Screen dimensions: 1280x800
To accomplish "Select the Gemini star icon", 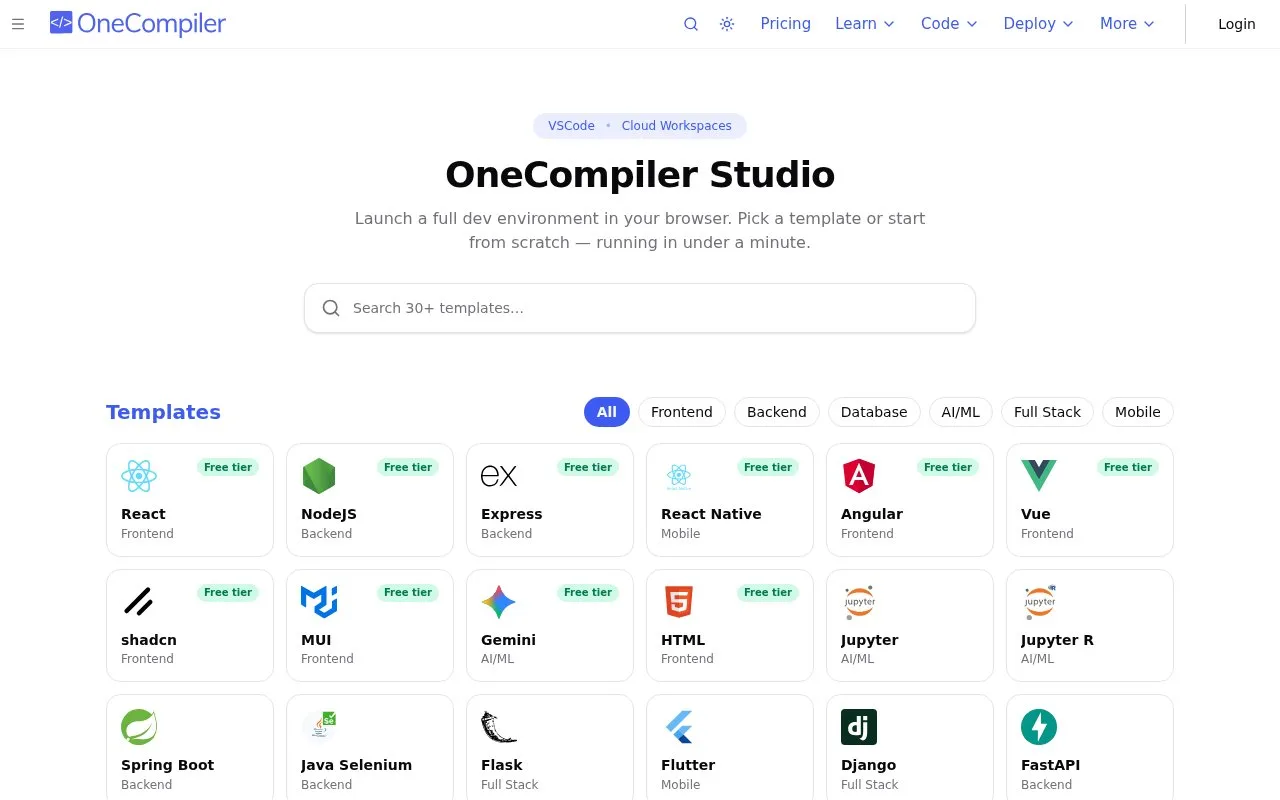I will point(499,602).
